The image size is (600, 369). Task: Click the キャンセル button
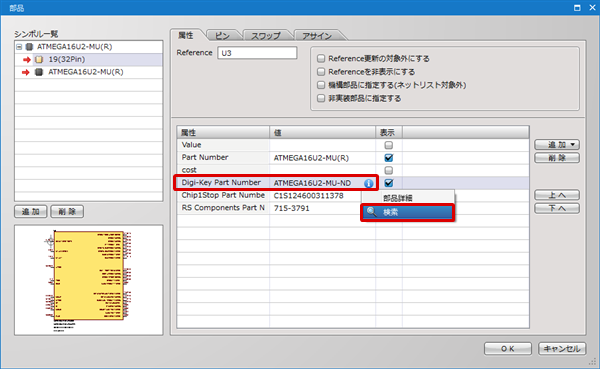click(562, 349)
